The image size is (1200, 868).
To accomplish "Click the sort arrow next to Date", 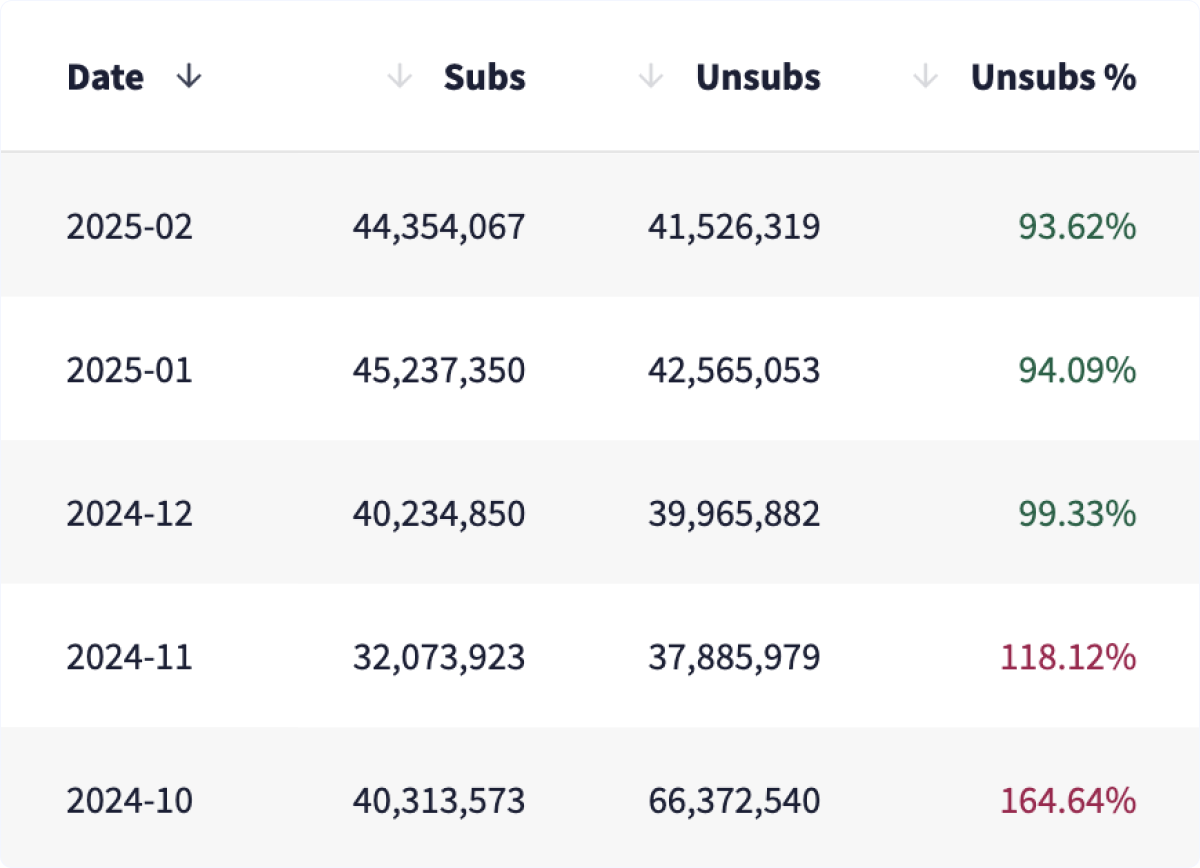I will pyautogui.click(x=188, y=77).
